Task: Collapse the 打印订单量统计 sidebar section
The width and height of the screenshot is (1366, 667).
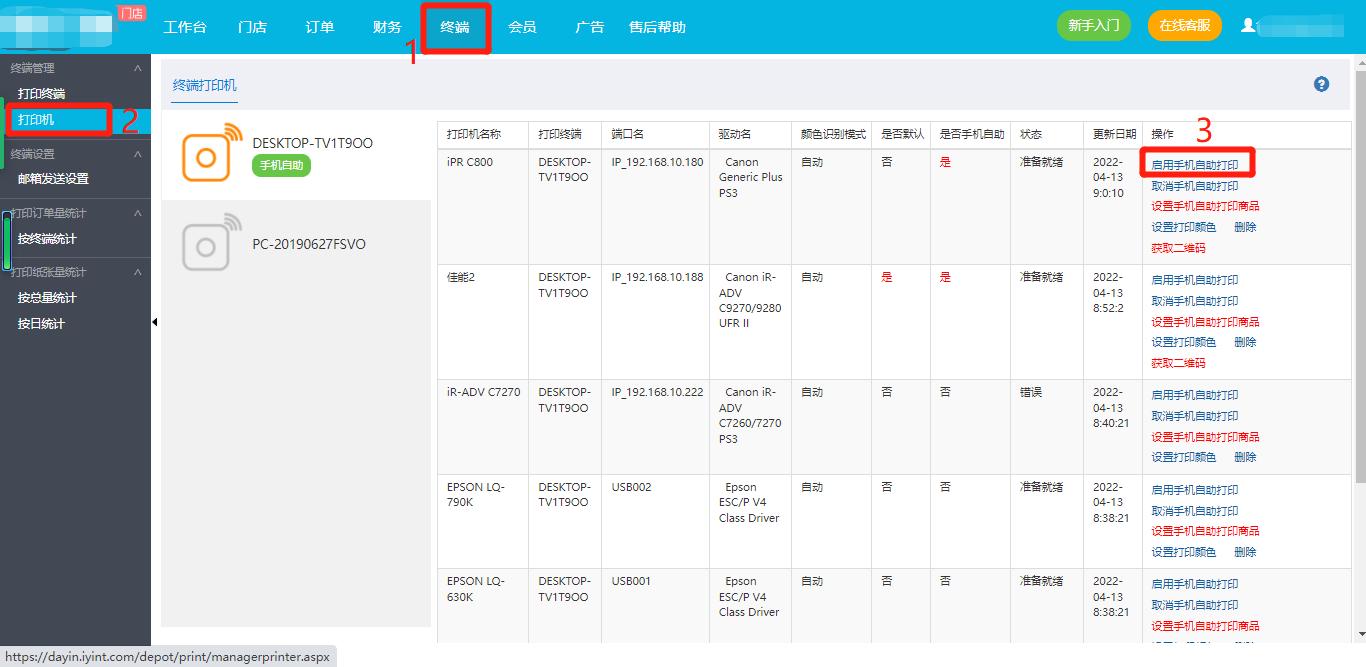Action: pos(138,213)
